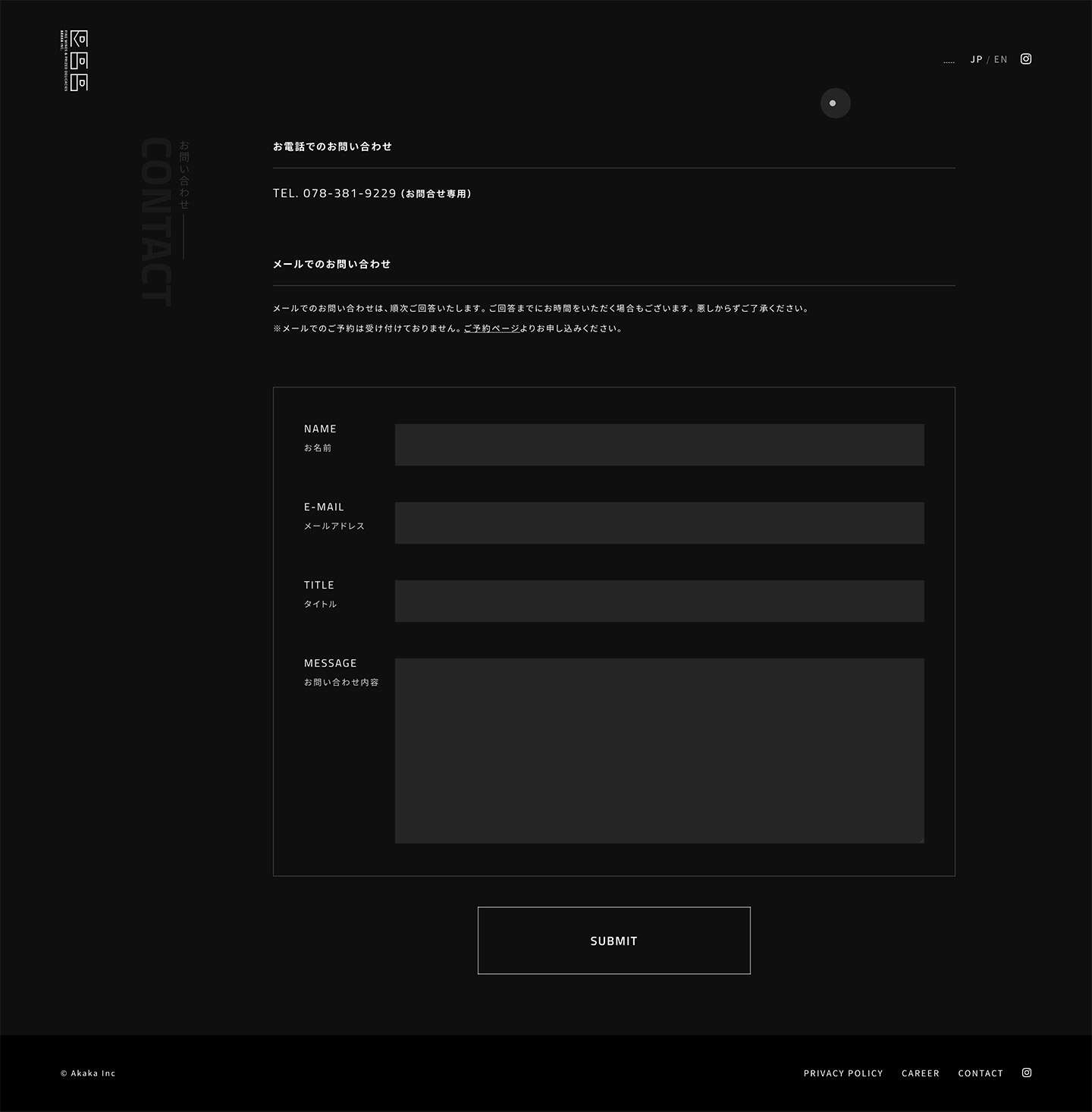Click the Akaka logo in the header

tap(74, 61)
